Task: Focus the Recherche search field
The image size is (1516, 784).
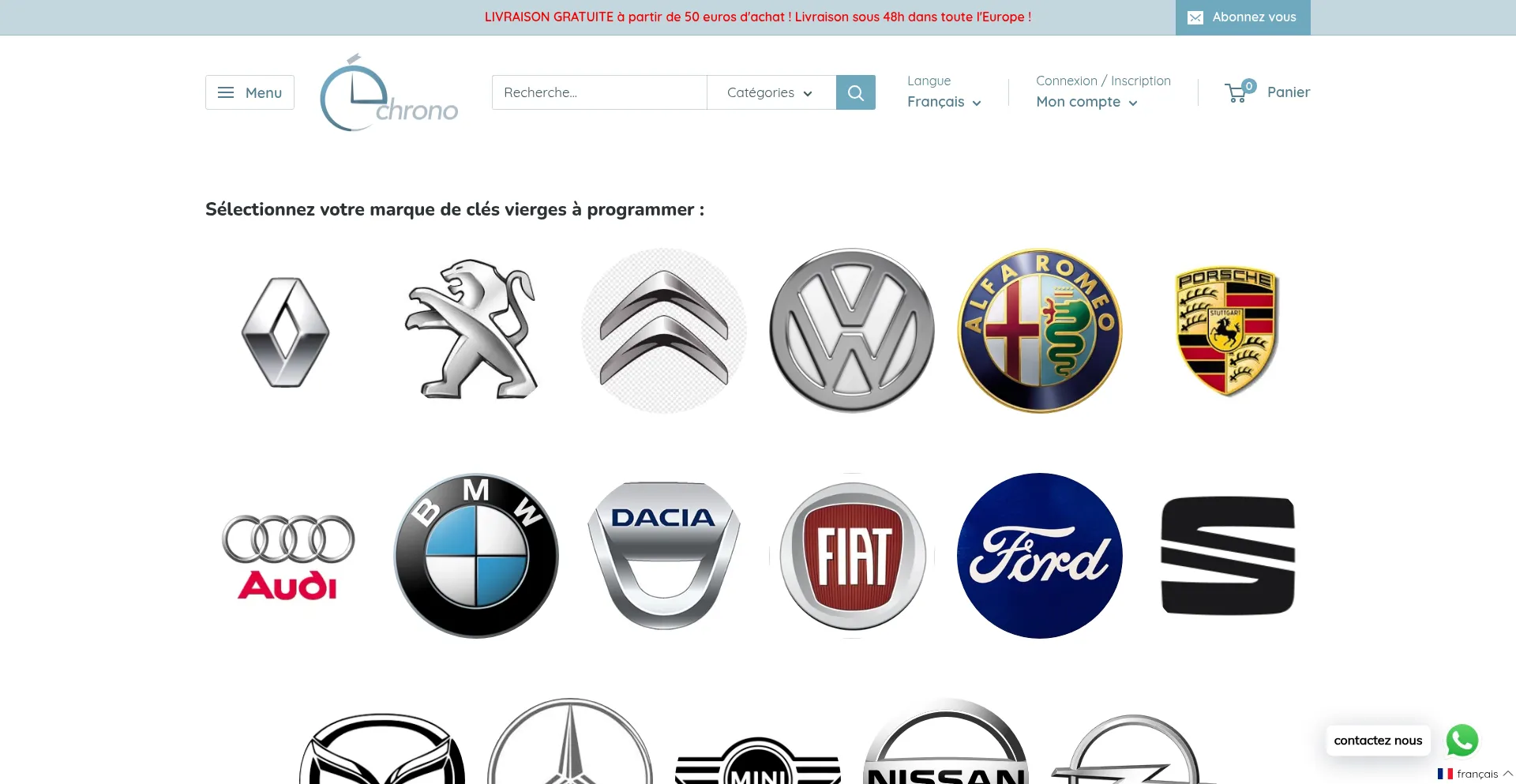Action: [x=599, y=92]
